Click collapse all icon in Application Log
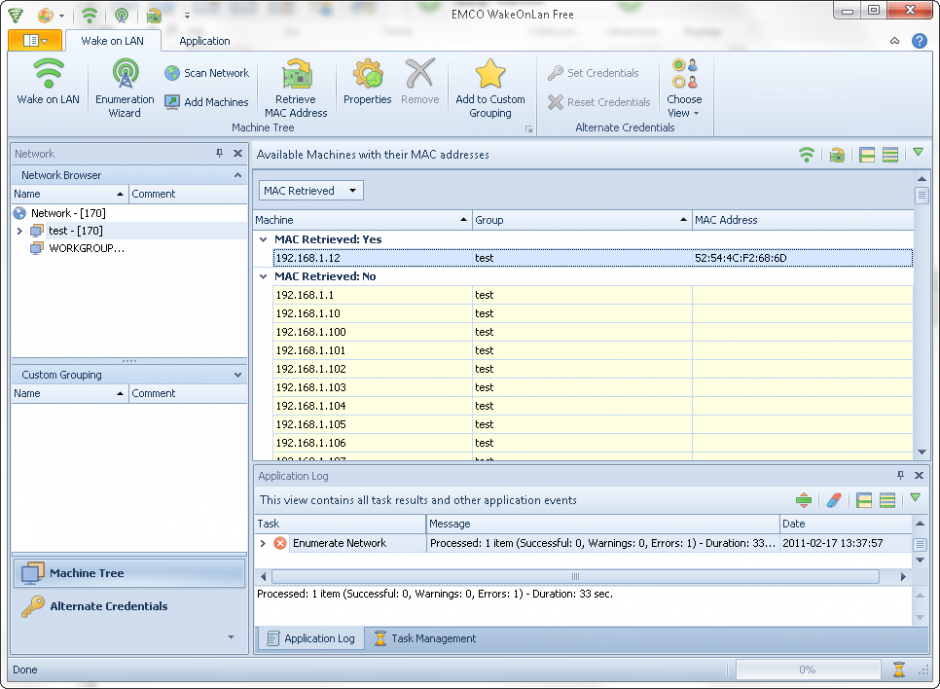 click(887, 500)
